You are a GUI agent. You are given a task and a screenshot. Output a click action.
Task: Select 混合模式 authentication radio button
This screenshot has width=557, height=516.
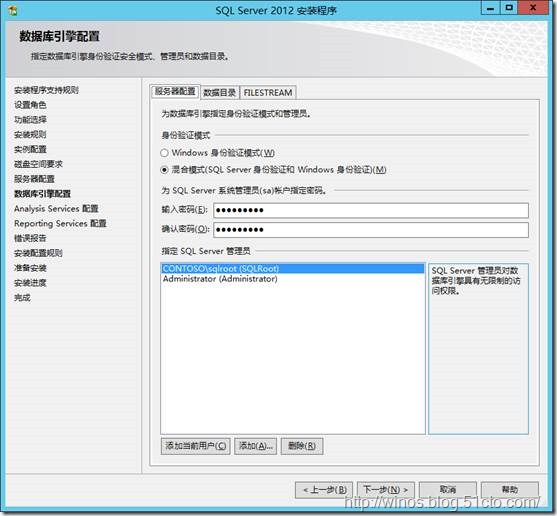click(164, 170)
